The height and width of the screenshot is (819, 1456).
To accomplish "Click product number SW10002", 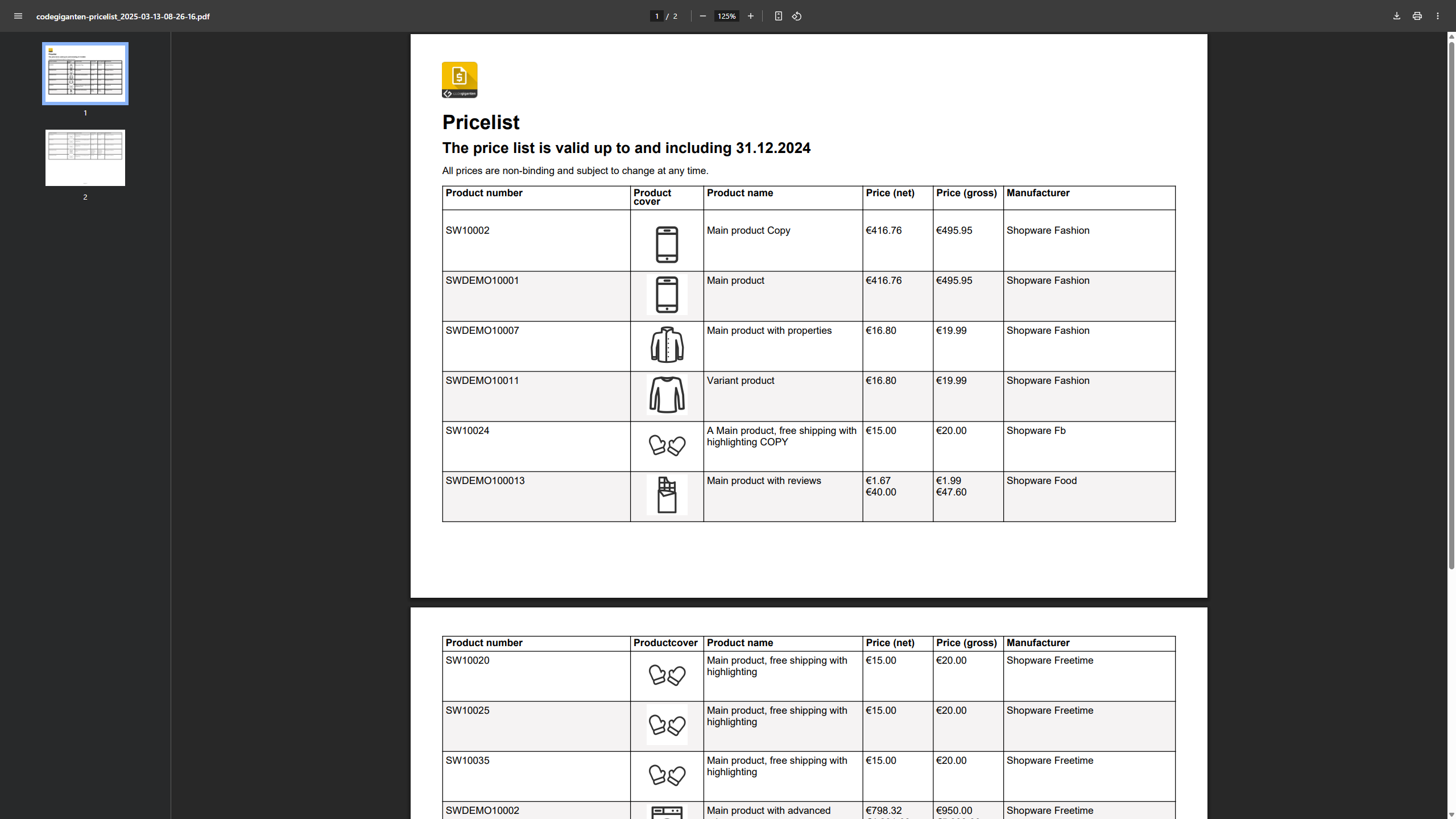I will coord(467,230).
